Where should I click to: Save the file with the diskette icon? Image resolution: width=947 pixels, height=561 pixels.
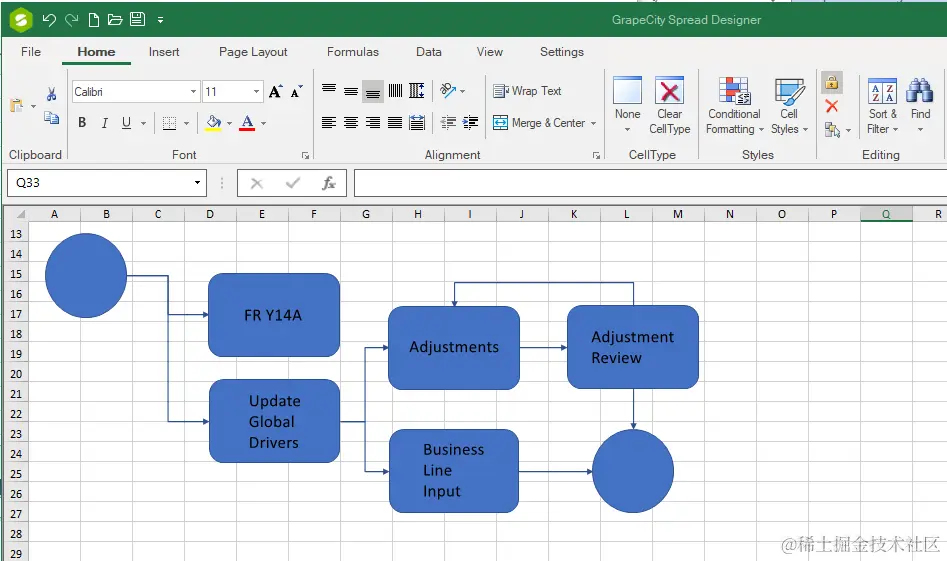coord(138,19)
